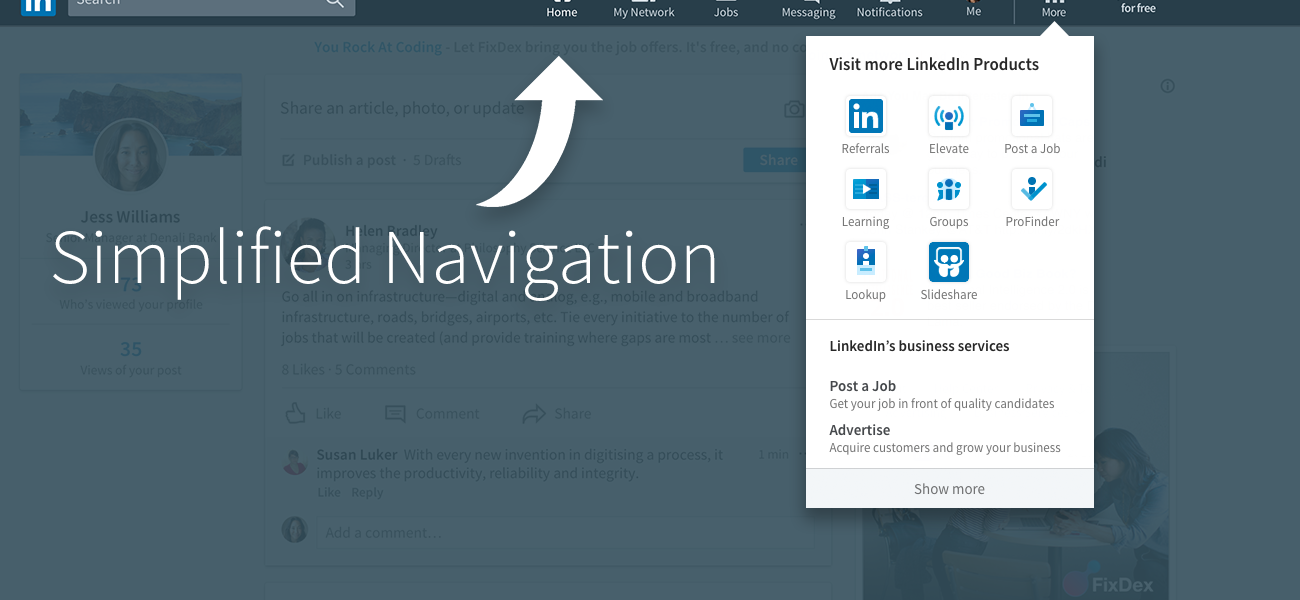Click Susan Luker's commenter name
The image size is (1300, 600).
click(357, 455)
